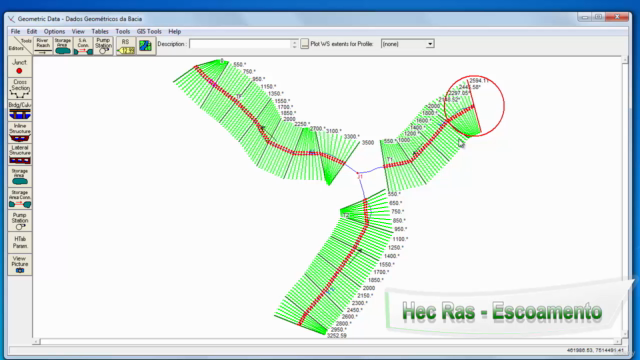Click the RS river station tool

click(125, 46)
